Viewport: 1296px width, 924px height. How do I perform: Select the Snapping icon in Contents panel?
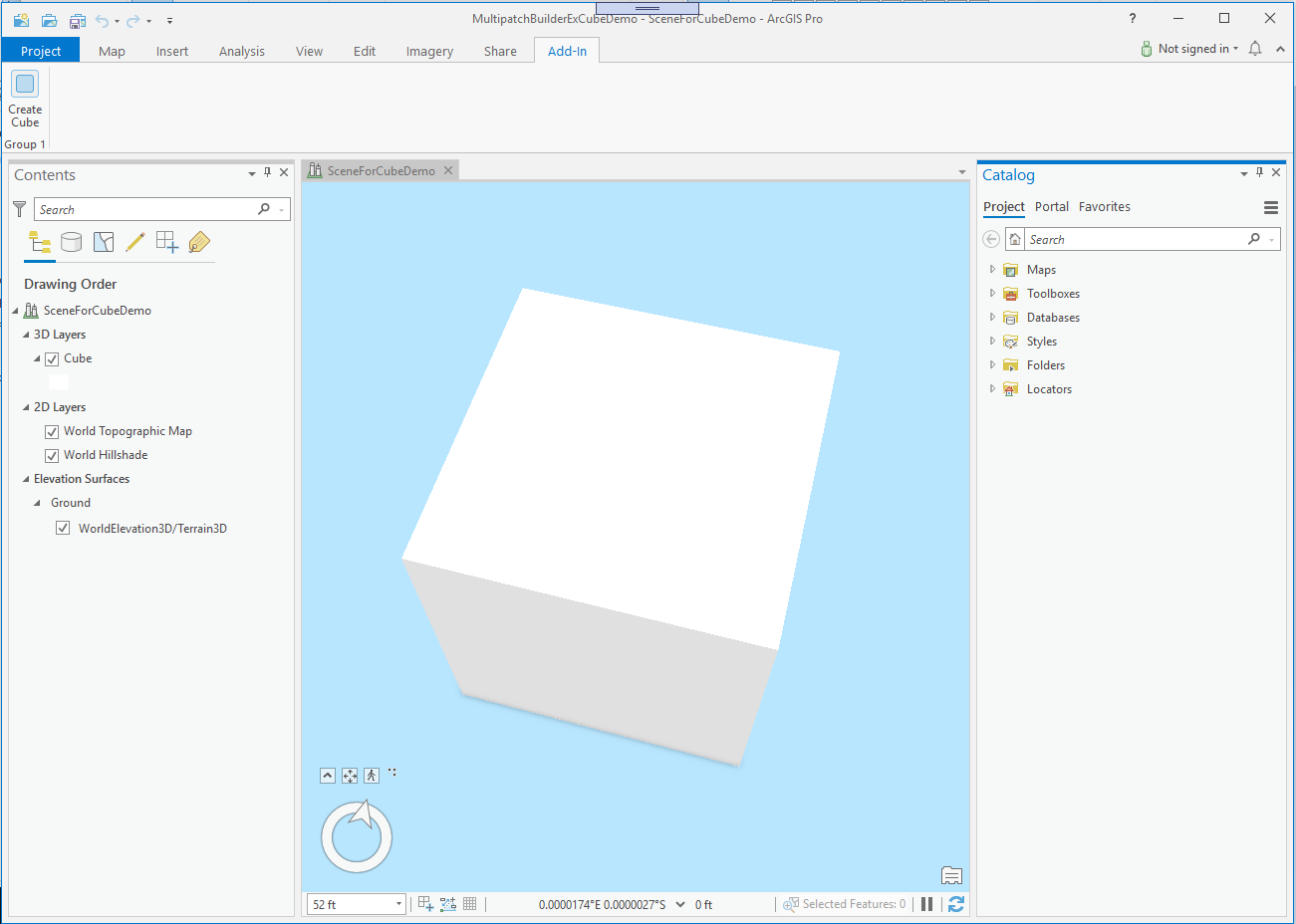(166, 241)
